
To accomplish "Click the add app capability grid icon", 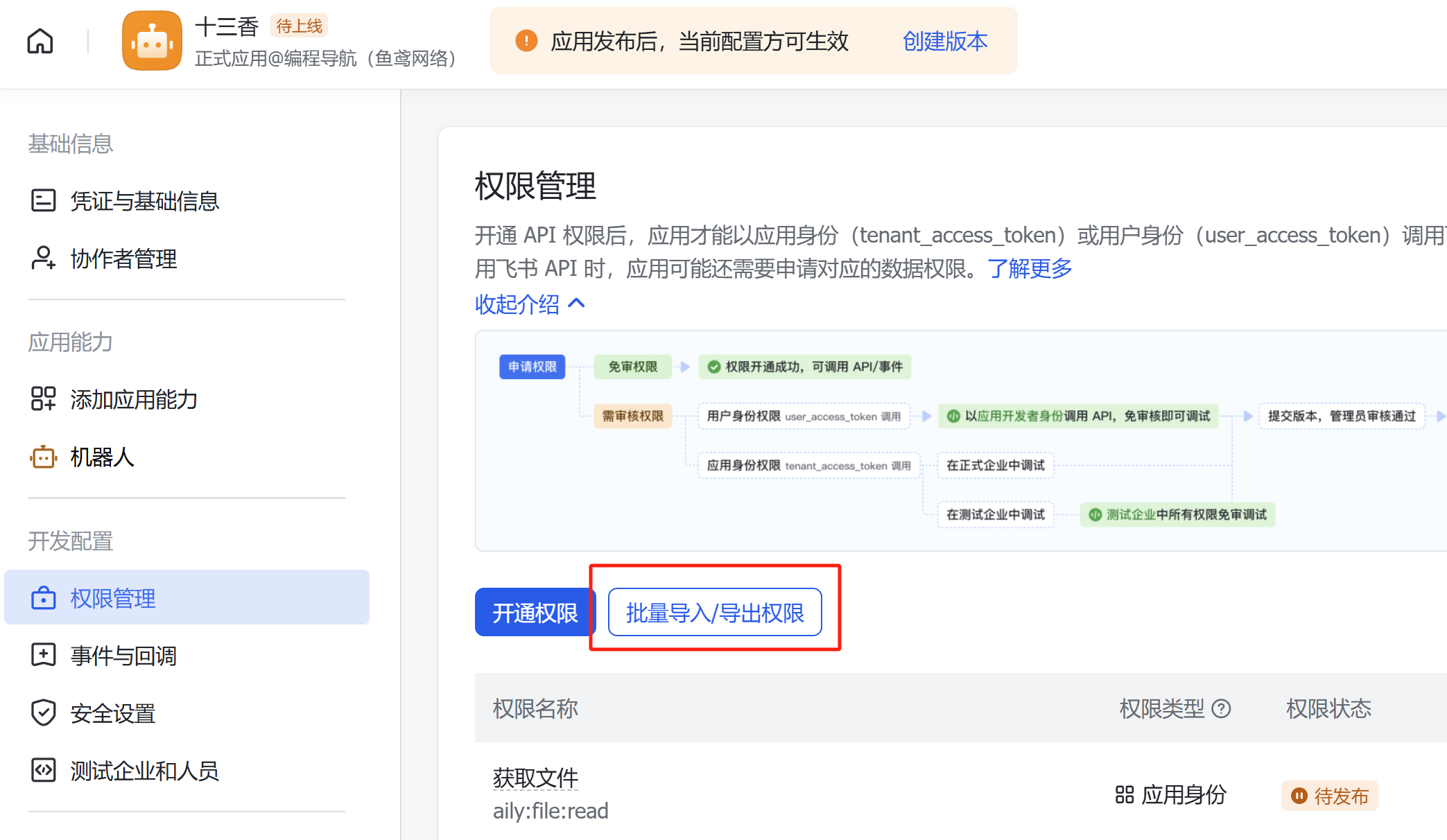I will coord(43,399).
